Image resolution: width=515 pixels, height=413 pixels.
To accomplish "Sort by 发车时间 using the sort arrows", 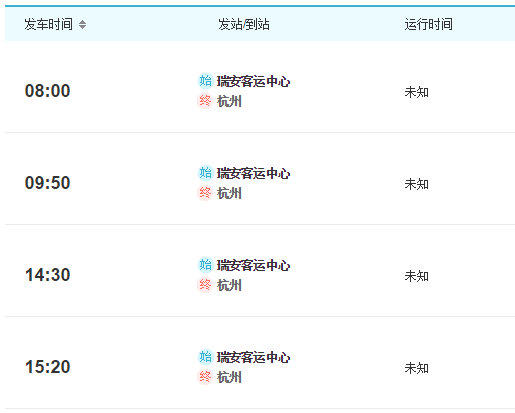I will (x=82, y=24).
